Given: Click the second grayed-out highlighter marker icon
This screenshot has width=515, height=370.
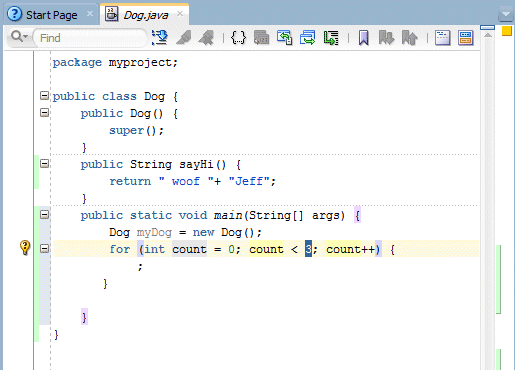Looking at the screenshot, I should (206, 38).
